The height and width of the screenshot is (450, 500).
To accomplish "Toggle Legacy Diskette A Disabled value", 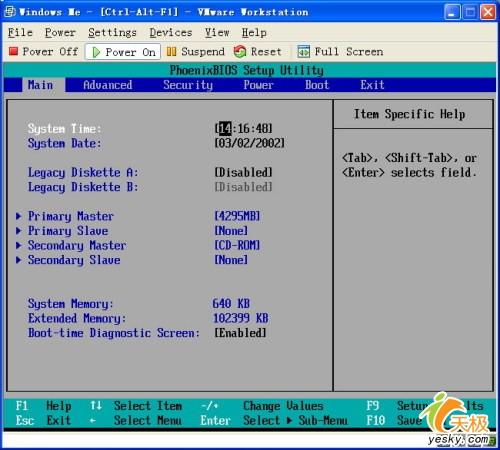I will point(243,172).
